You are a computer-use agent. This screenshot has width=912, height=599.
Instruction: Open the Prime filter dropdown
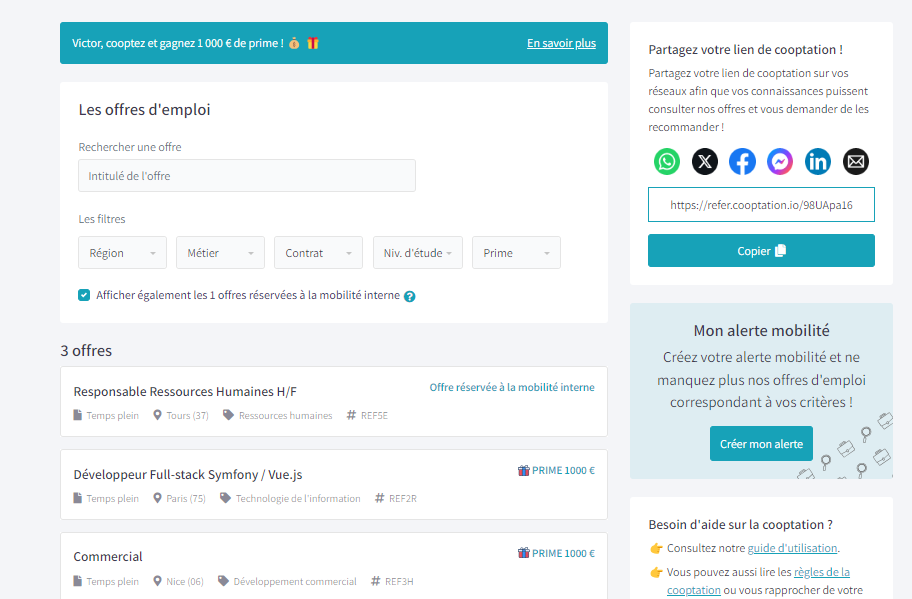pyautogui.click(x=515, y=253)
